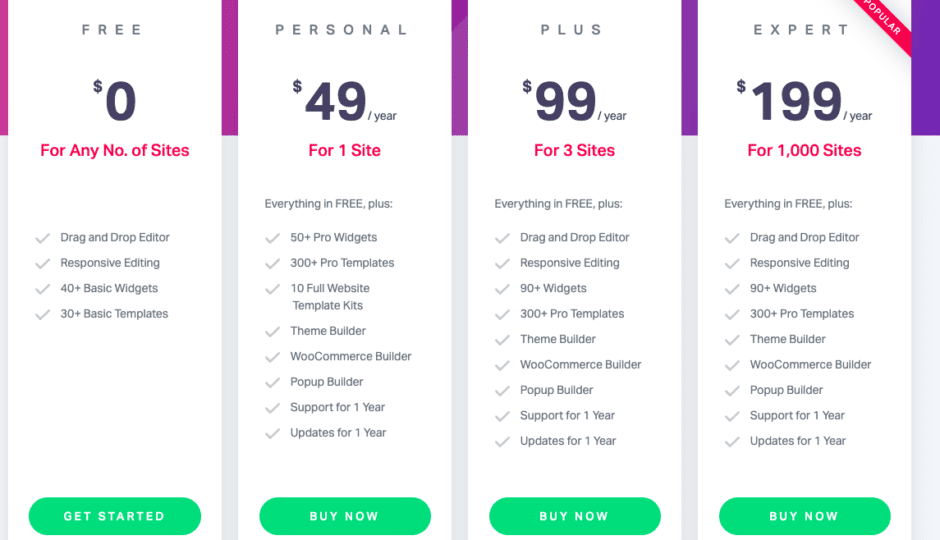Image resolution: width=940 pixels, height=540 pixels.
Task: Click checkmark beside 30+ Basic Templates
Action: 43,315
